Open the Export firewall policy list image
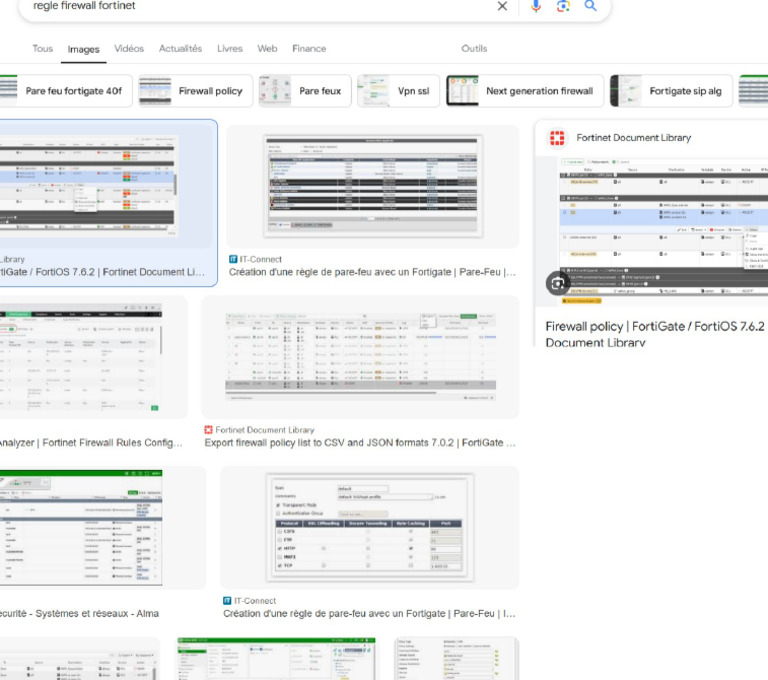 click(x=360, y=357)
